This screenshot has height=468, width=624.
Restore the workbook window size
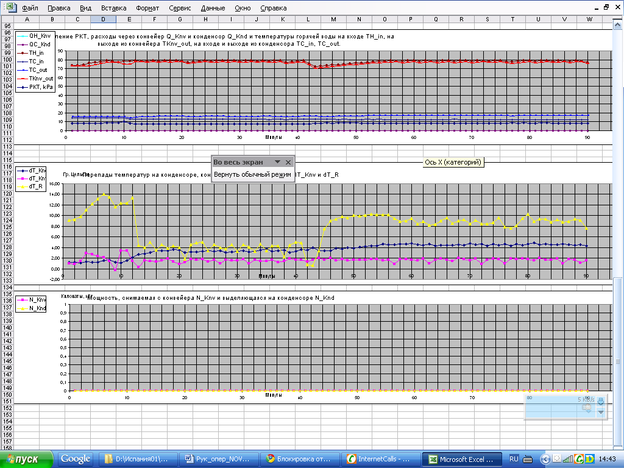click(x=606, y=7)
